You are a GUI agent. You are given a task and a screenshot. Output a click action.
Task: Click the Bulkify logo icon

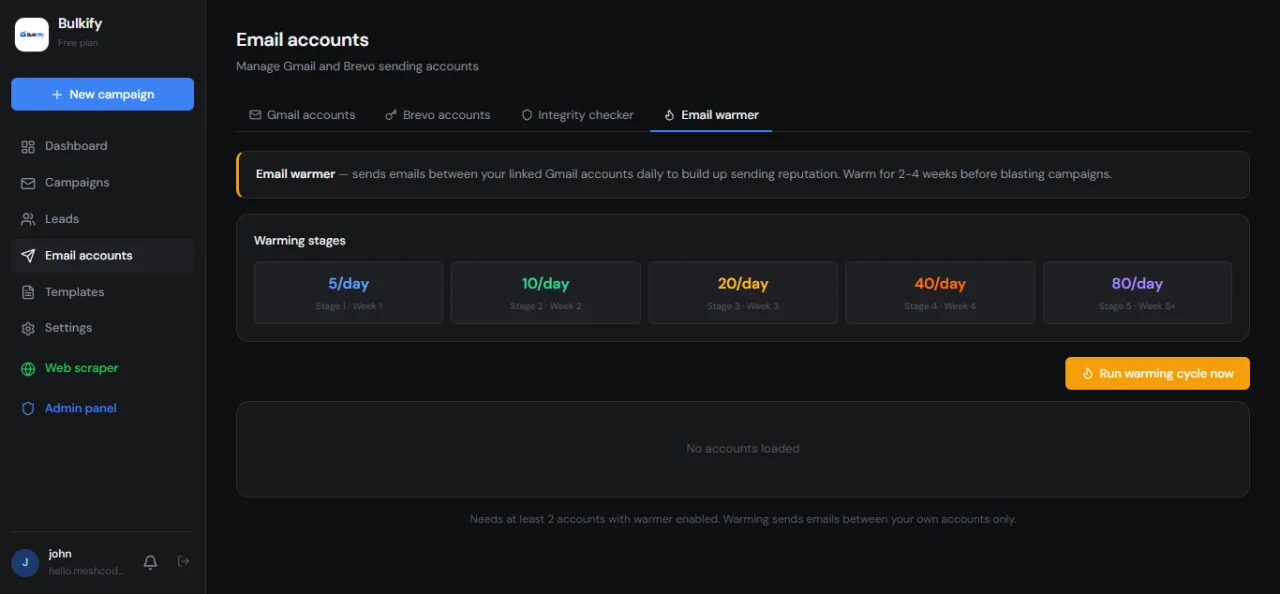pos(32,34)
